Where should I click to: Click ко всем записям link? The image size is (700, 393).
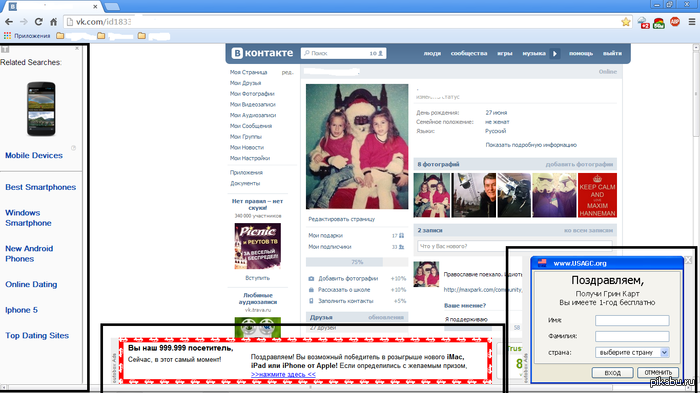tap(588, 230)
